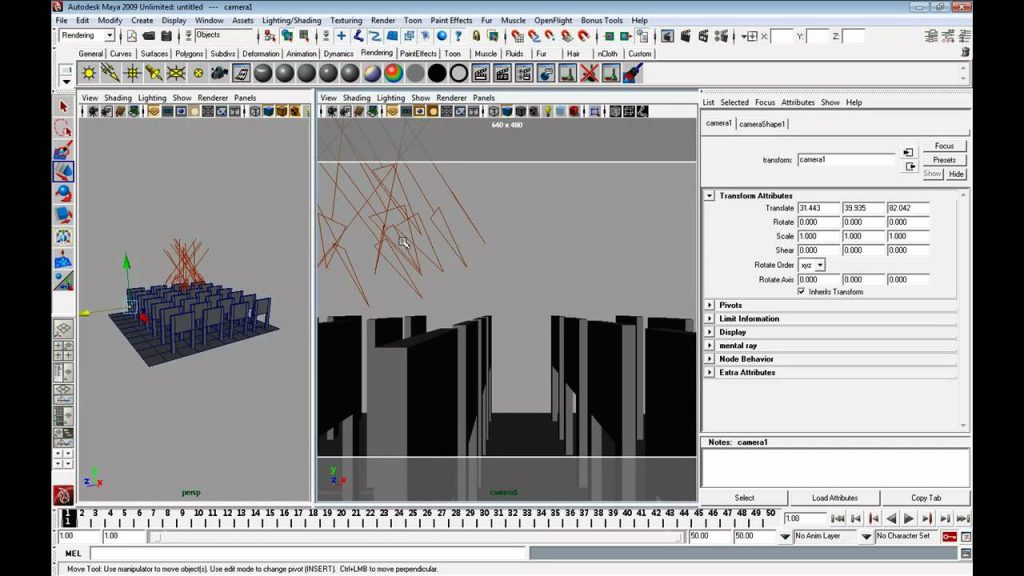Open the Script Editor icon
This screenshot has width=1024, height=576.
point(966,553)
